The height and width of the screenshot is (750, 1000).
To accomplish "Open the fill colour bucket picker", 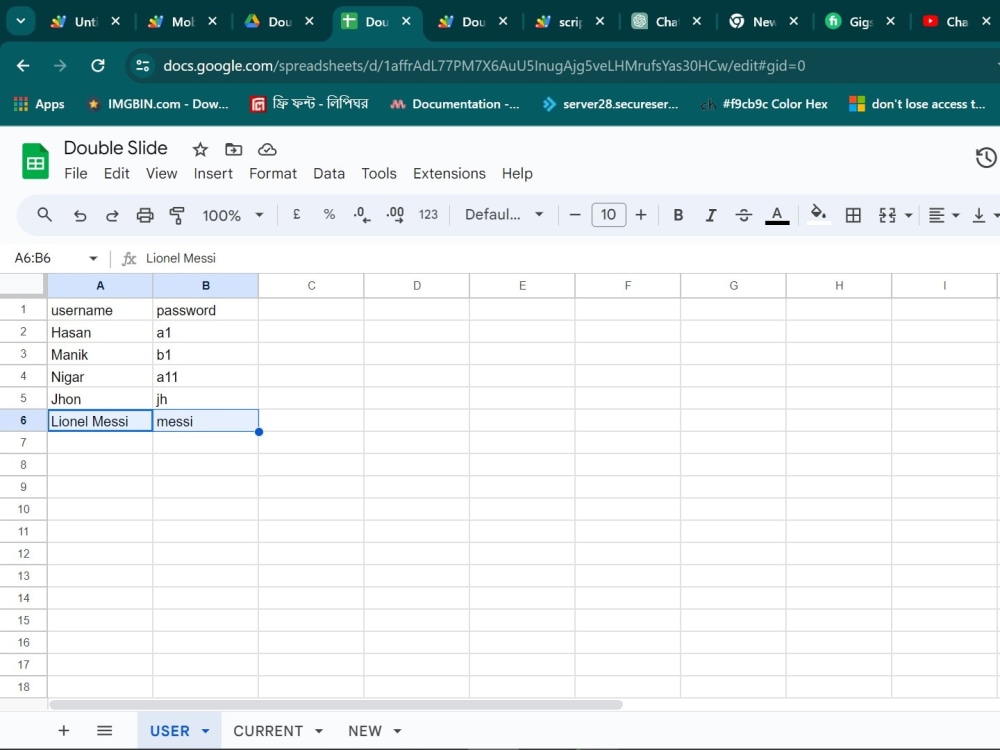I will 818,214.
